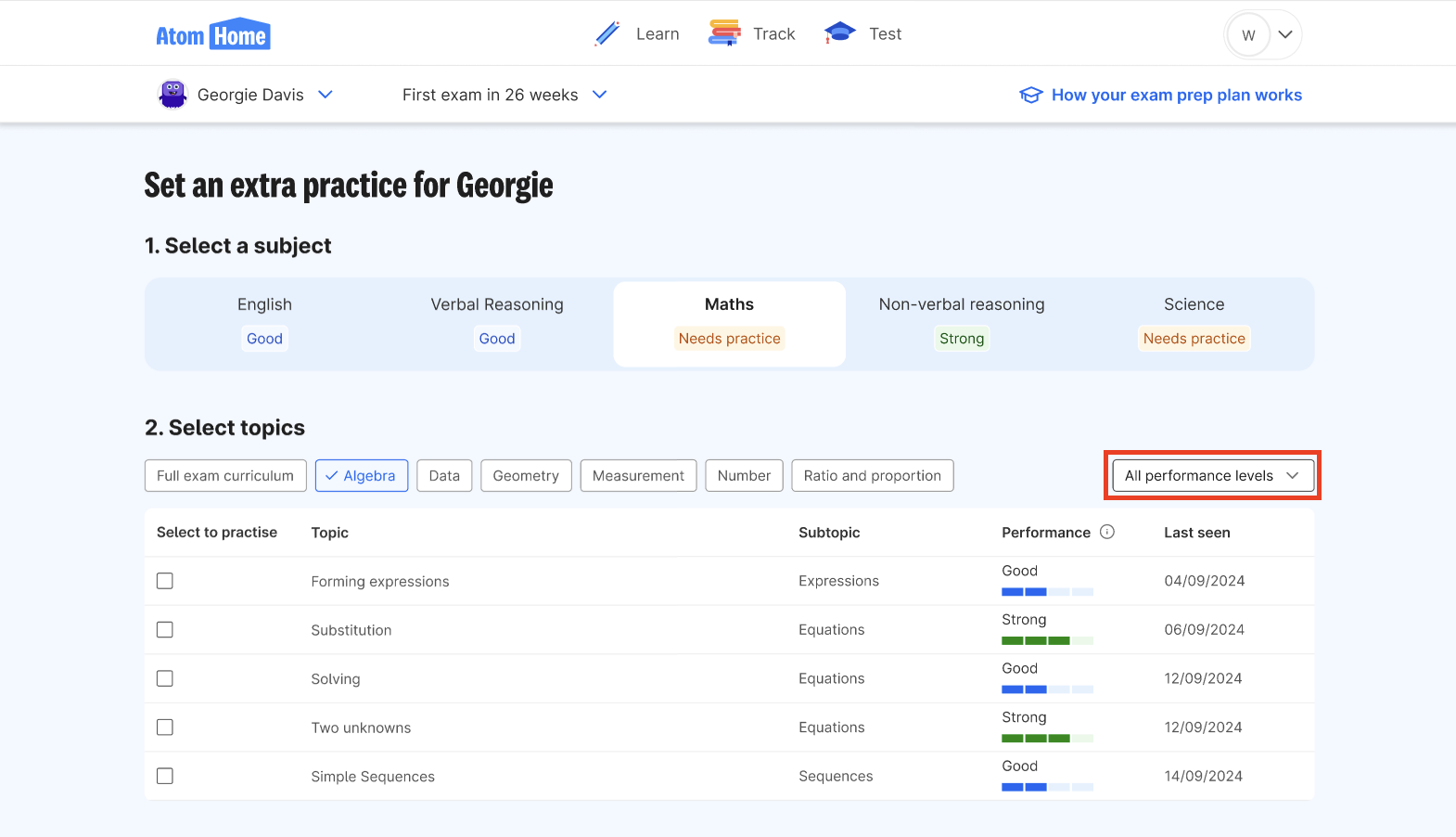Click the Data topic filter
The height and width of the screenshot is (837, 1456).
point(444,475)
